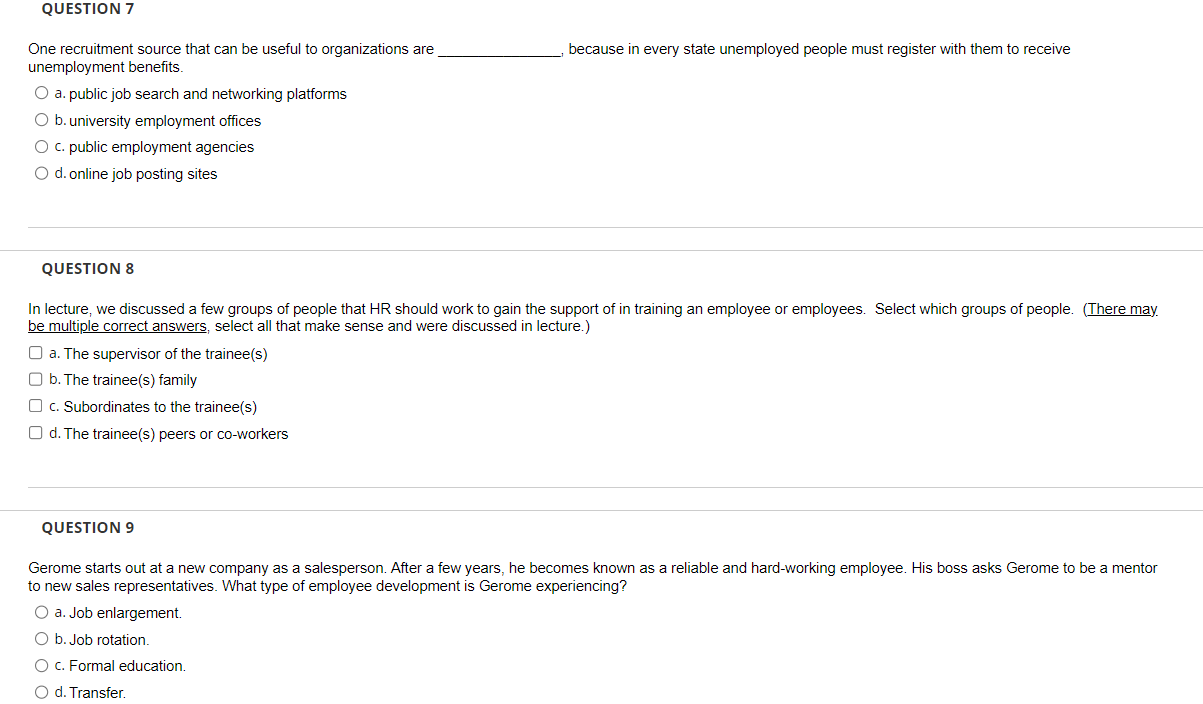Click the Question 8 prompt text
Viewport: 1203px width, 704px height.
point(500,308)
